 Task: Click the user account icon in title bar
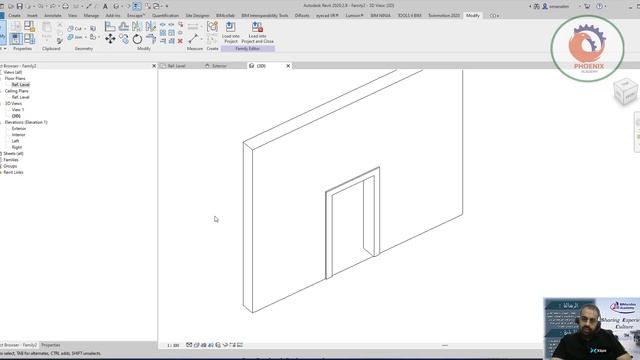coord(545,7)
